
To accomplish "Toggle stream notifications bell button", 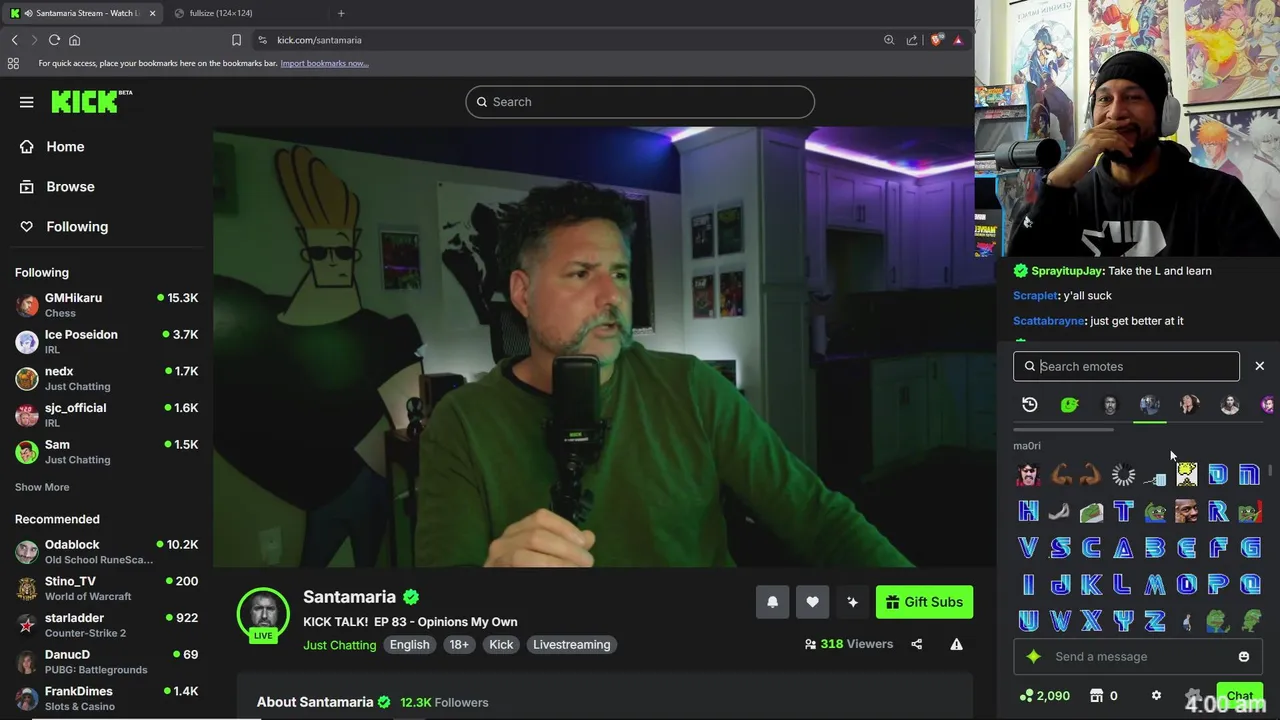I will (x=772, y=602).
